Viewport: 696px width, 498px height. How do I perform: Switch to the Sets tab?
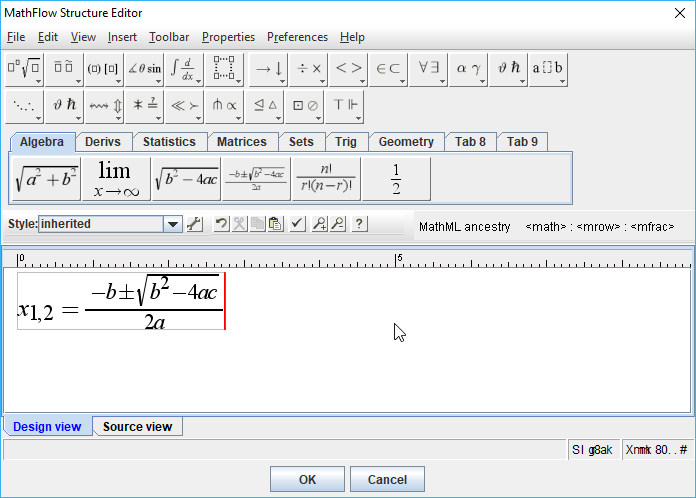coord(301,142)
